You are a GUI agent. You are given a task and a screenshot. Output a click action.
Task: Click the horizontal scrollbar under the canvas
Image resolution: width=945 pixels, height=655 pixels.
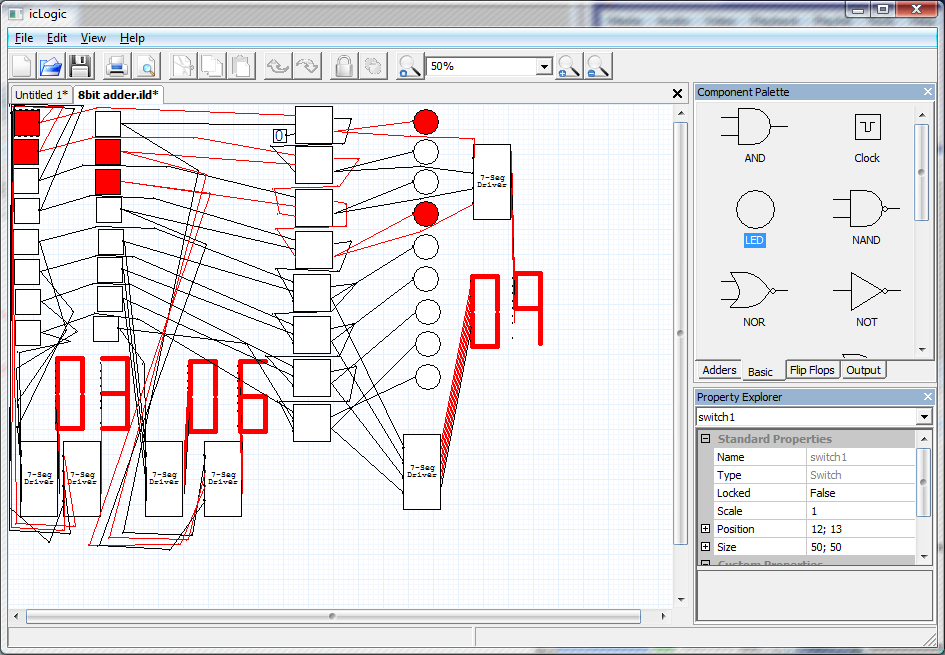click(x=332, y=616)
